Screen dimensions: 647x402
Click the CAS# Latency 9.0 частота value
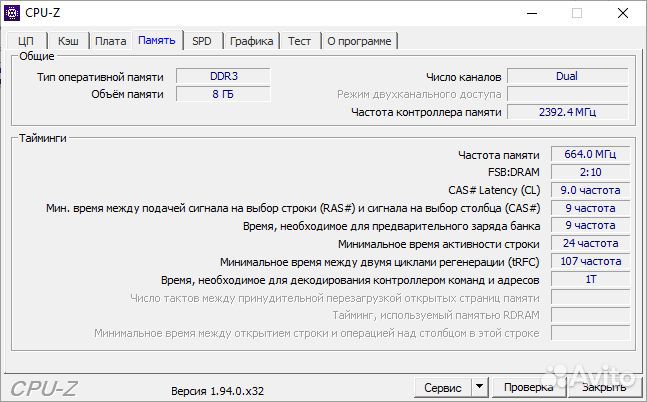(590, 190)
